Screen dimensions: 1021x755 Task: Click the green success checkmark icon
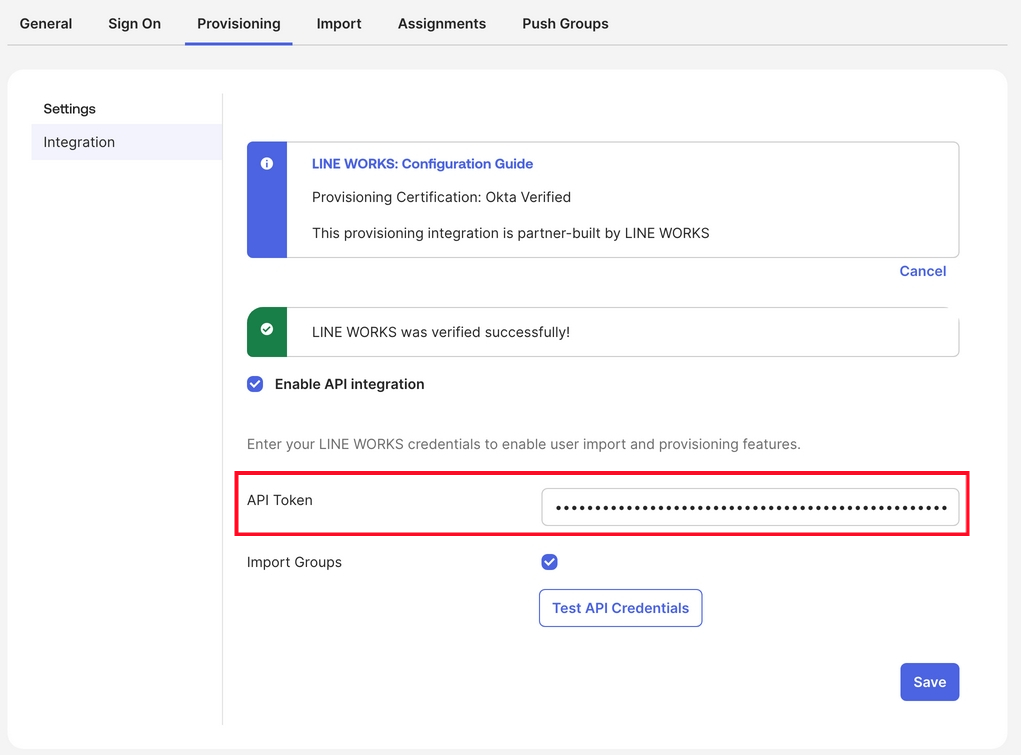[x=267, y=329]
